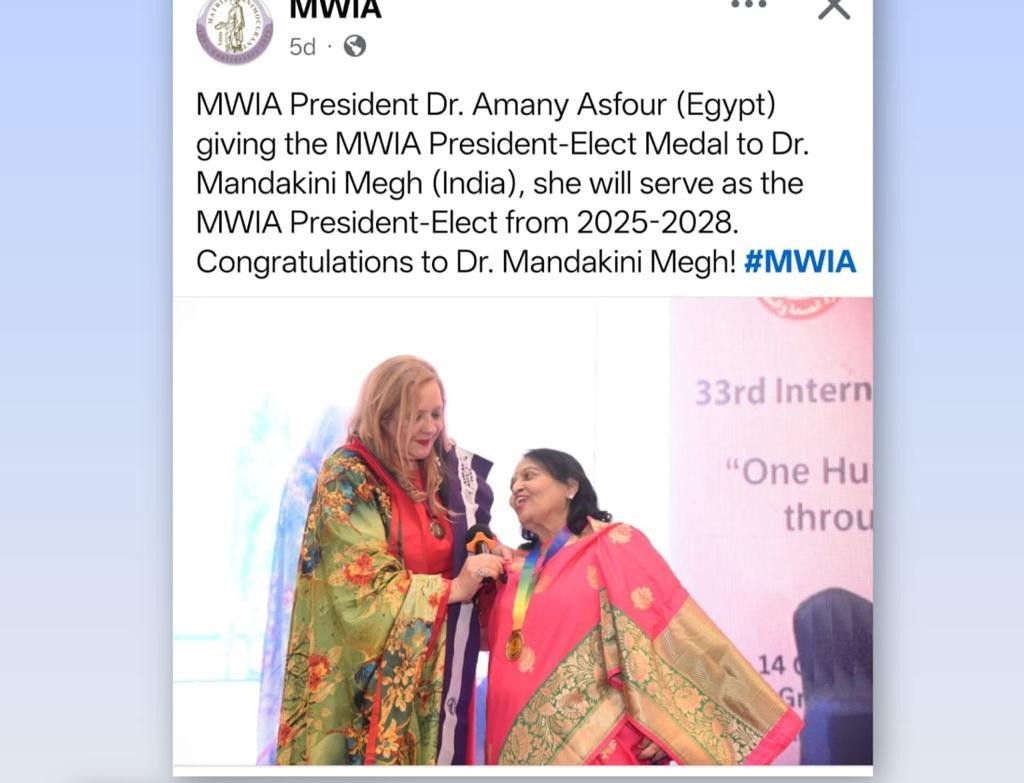Open the #MWIA hashtag link
Viewport: 1024px width, 783px height.
[799, 262]
